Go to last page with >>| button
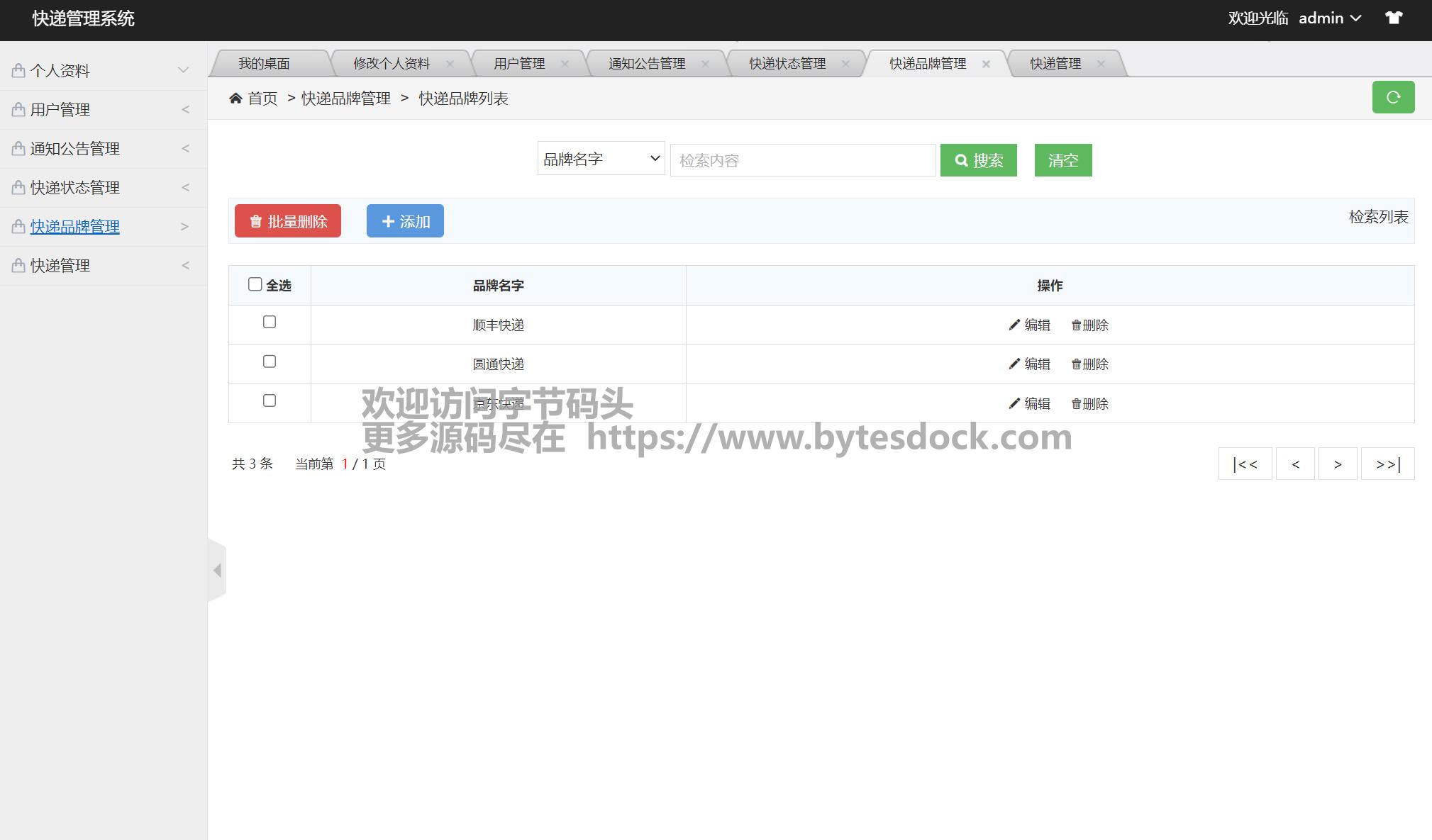 (x=1387, y=464)
